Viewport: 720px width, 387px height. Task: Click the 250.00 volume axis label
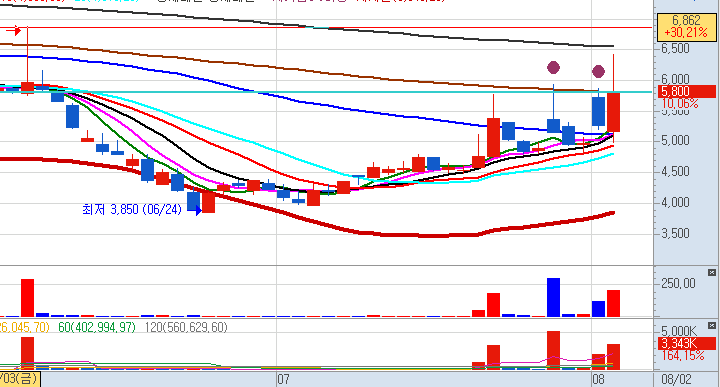point(678,284)
